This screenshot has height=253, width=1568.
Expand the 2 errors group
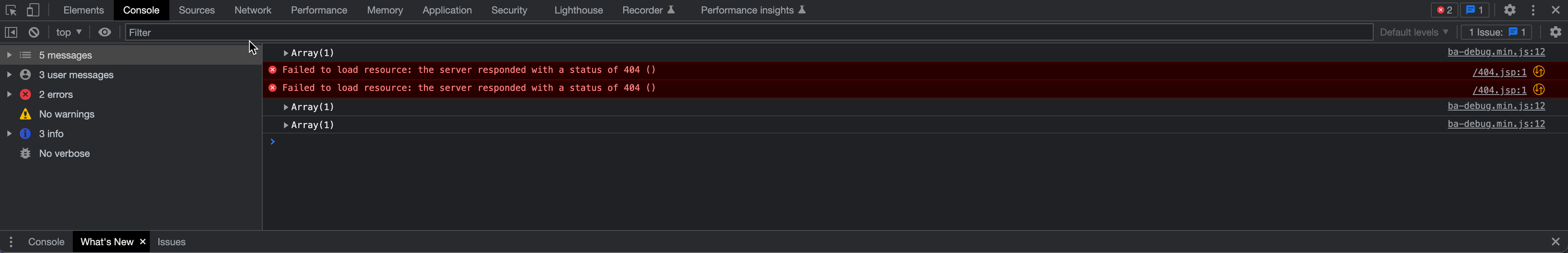(x=9, y=95)
